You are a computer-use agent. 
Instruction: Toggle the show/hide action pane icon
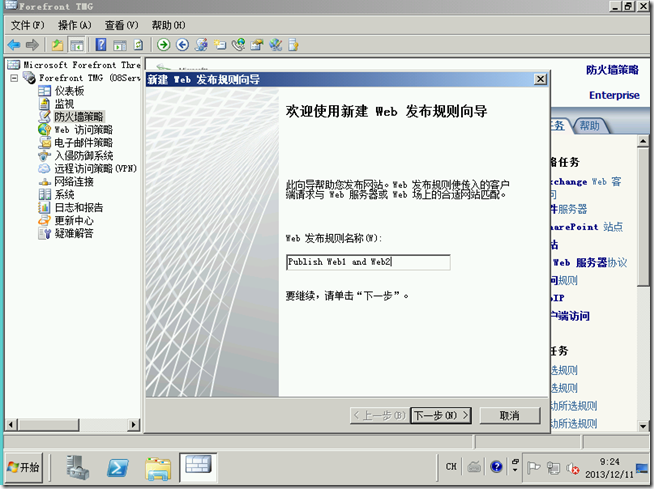tap(120, 45)
